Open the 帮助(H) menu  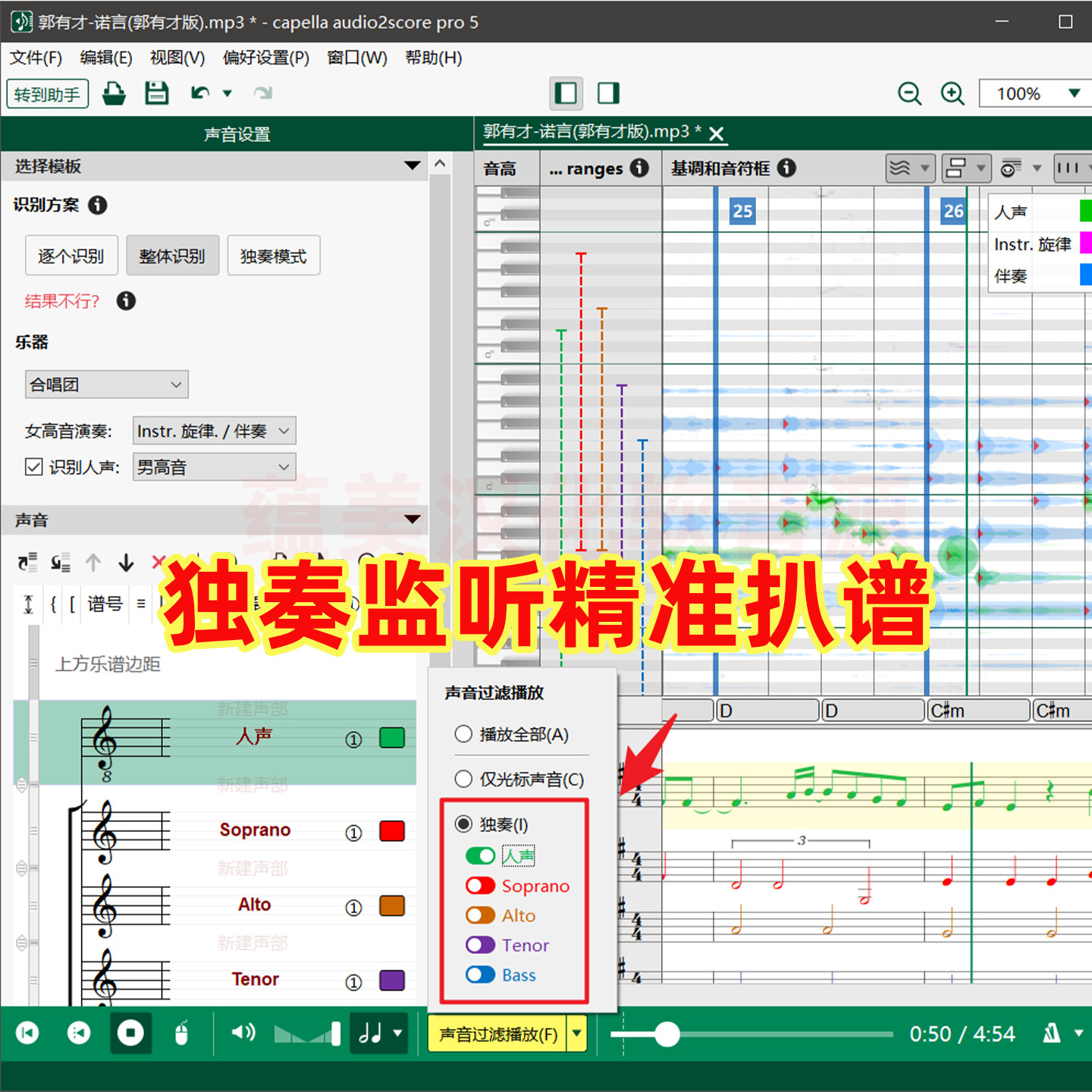coord(434,58)
